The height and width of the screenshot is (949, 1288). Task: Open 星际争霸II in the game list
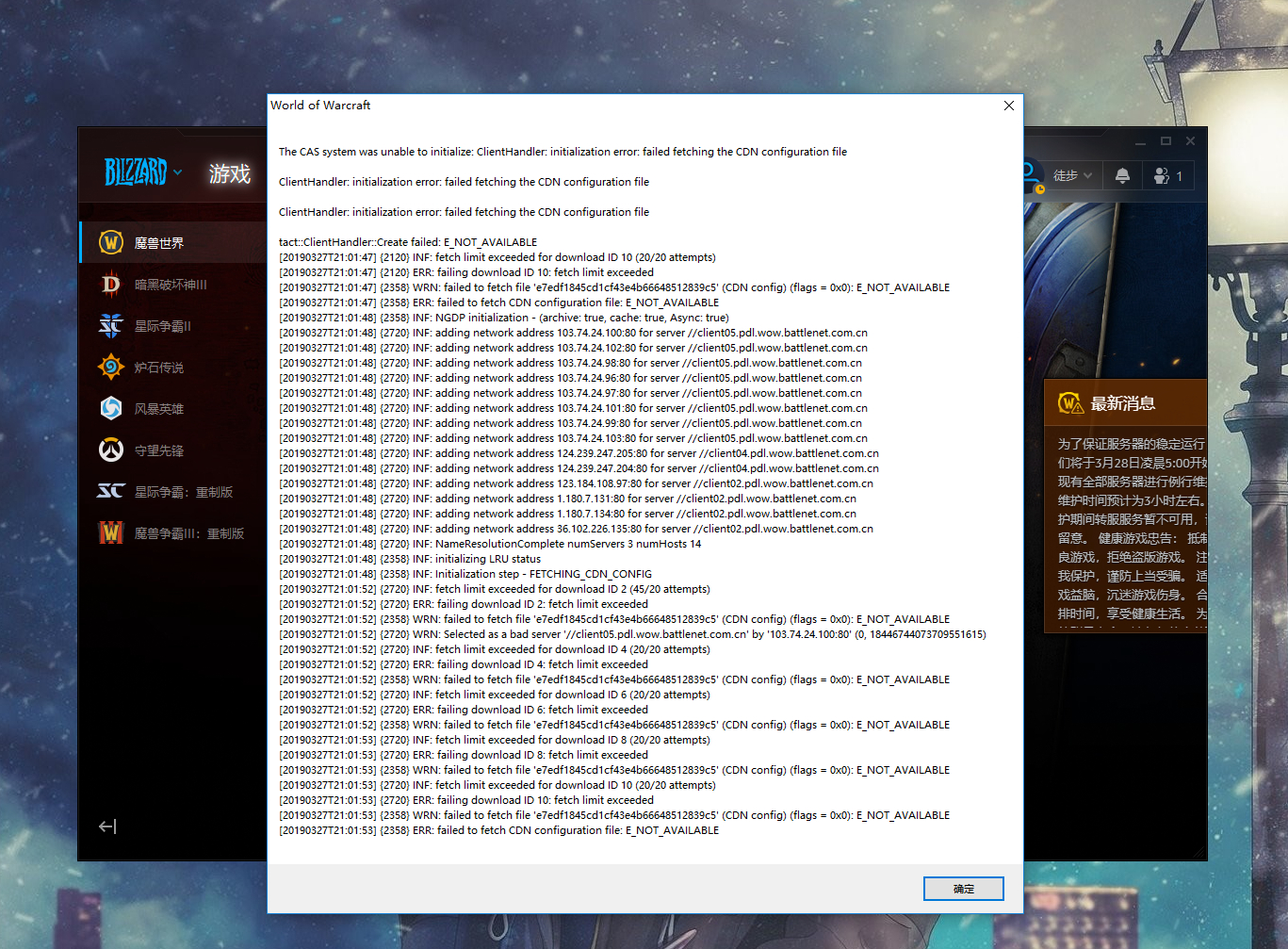click(162, 326)
